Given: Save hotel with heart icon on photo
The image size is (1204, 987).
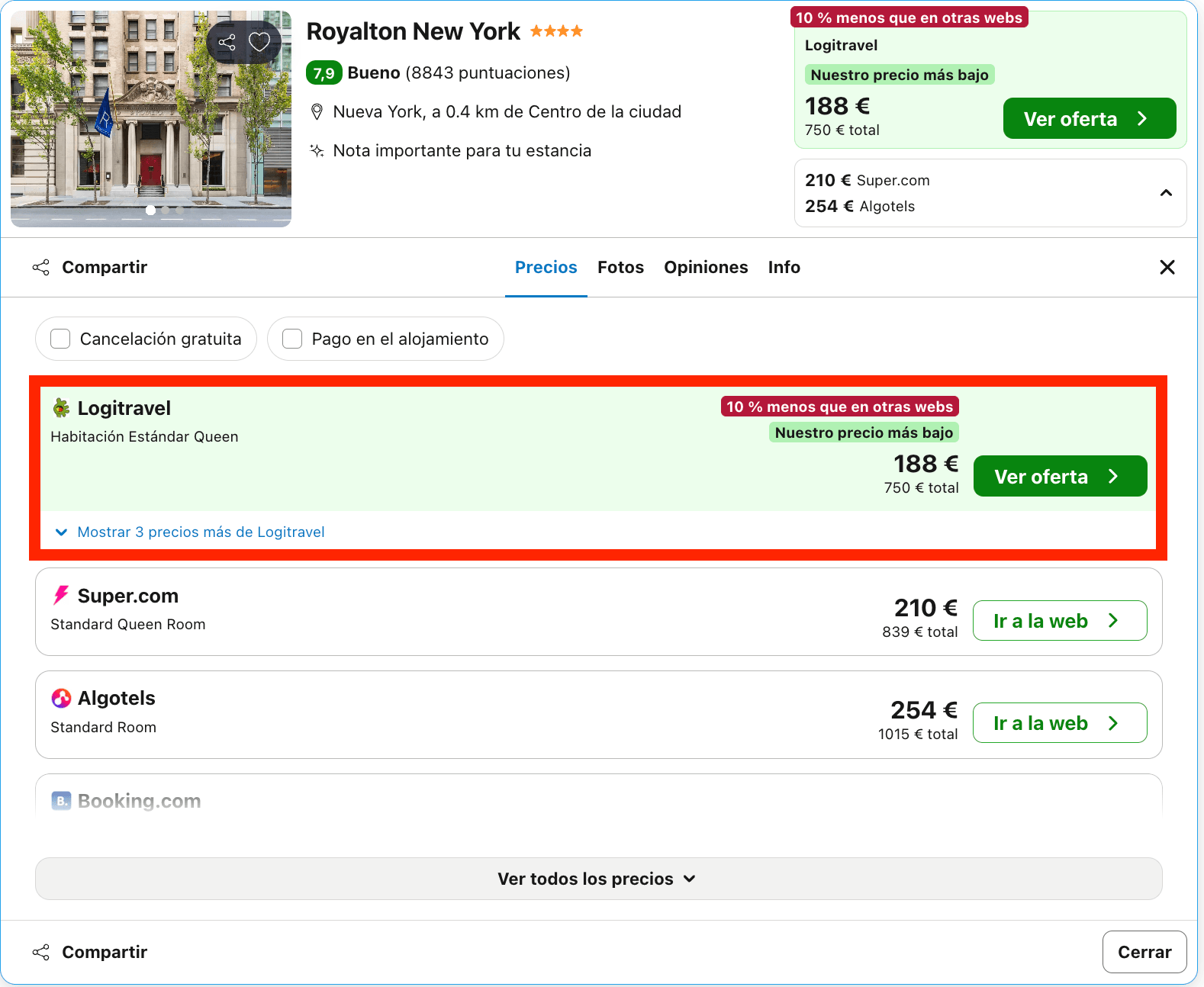Looking at the screenshot, I should click(259, 42).
